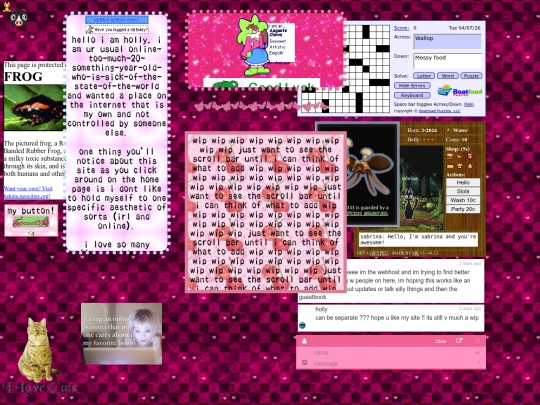Open 'Want your own? Visit' frog link
This screenshot has height=405, width=540.
point(28,189)
